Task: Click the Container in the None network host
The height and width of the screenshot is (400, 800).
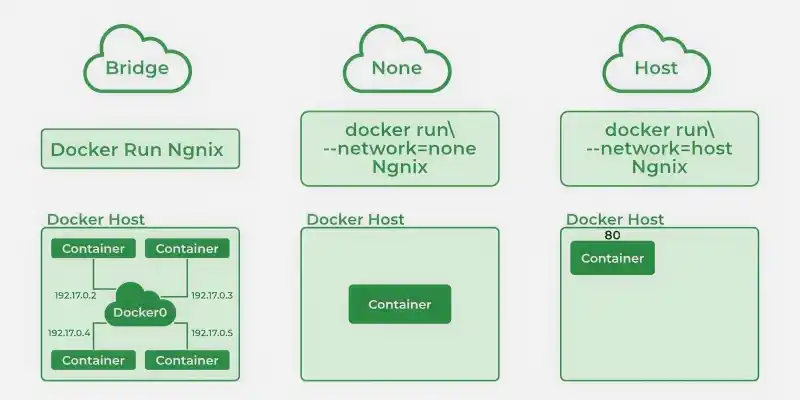Action: click(400, 304)
